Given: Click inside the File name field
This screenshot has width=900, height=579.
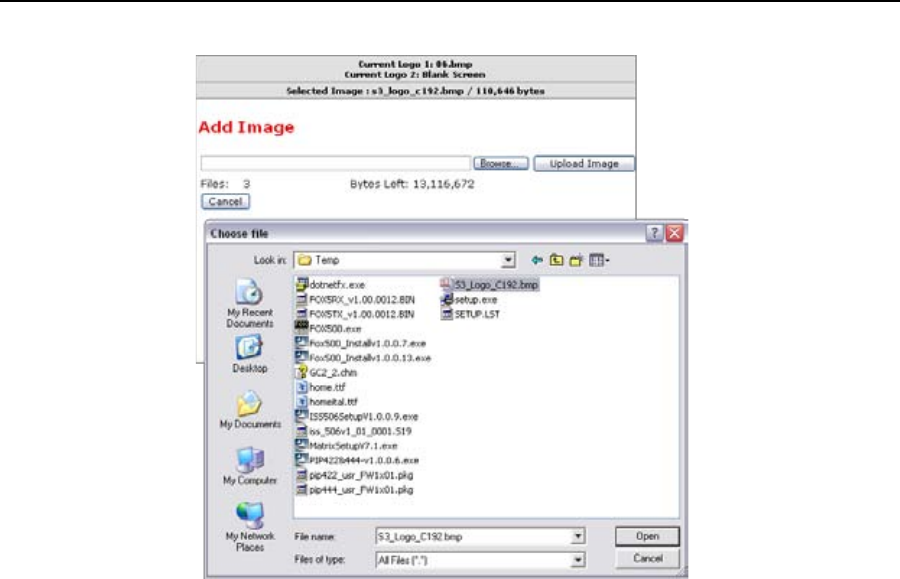Looking at the screenshot, I should tap(474, 536).
